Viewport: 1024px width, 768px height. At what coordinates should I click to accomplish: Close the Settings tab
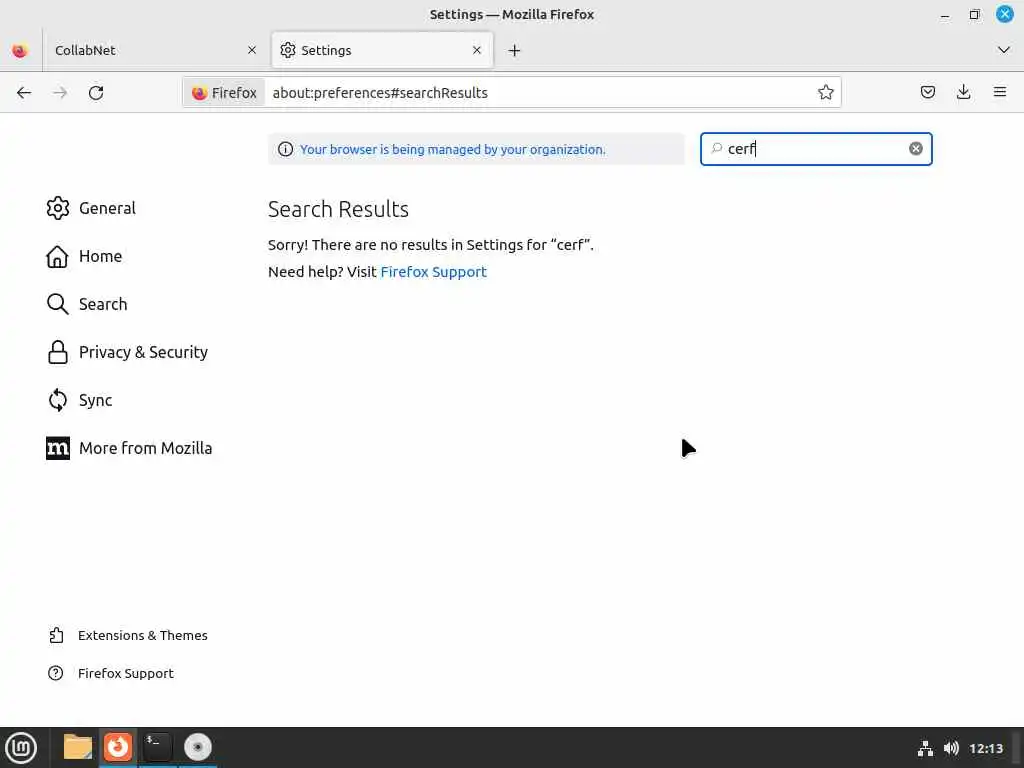tap(477, 50)
